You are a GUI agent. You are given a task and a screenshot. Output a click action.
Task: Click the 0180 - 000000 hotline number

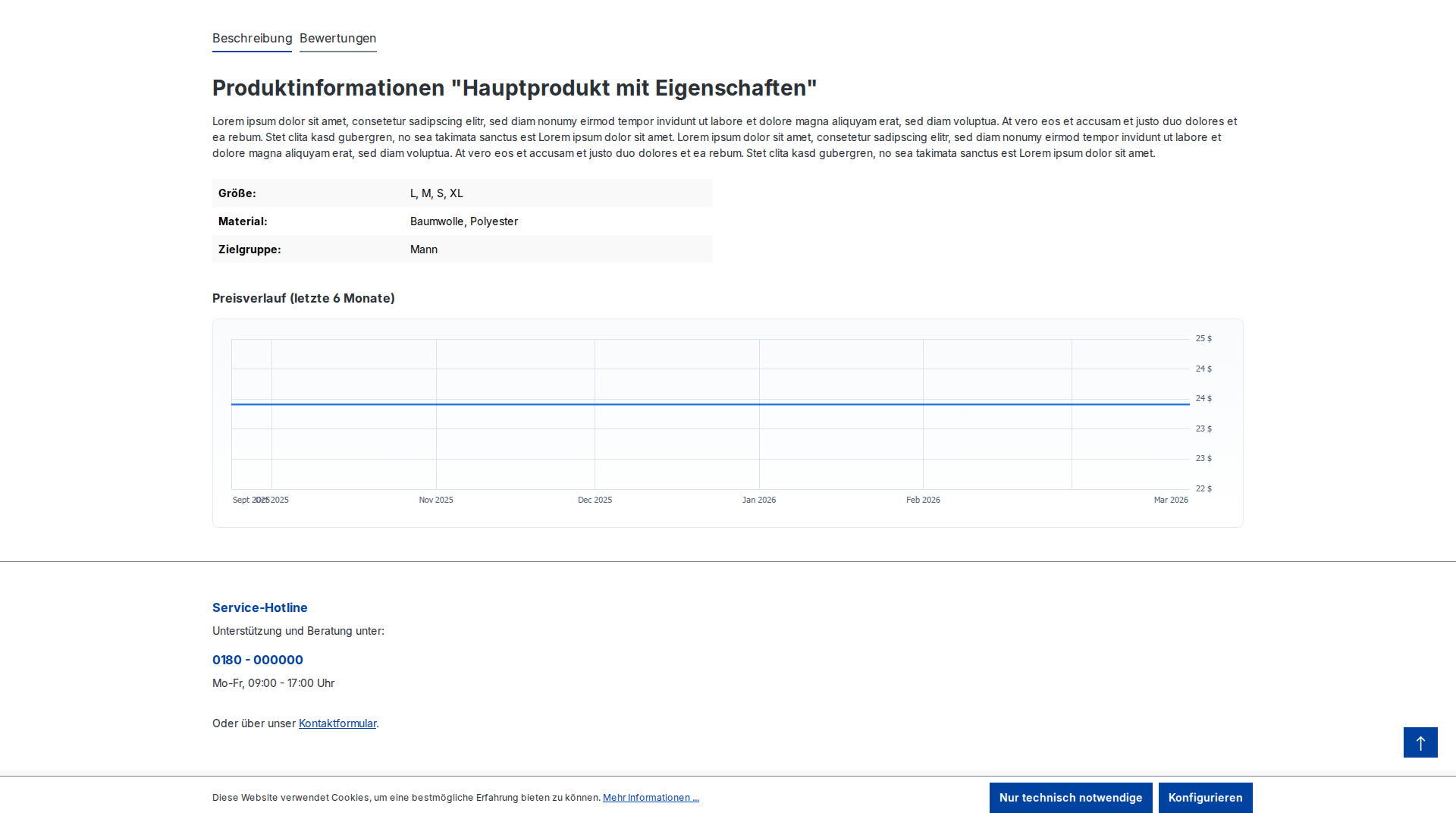click(258, 660)
